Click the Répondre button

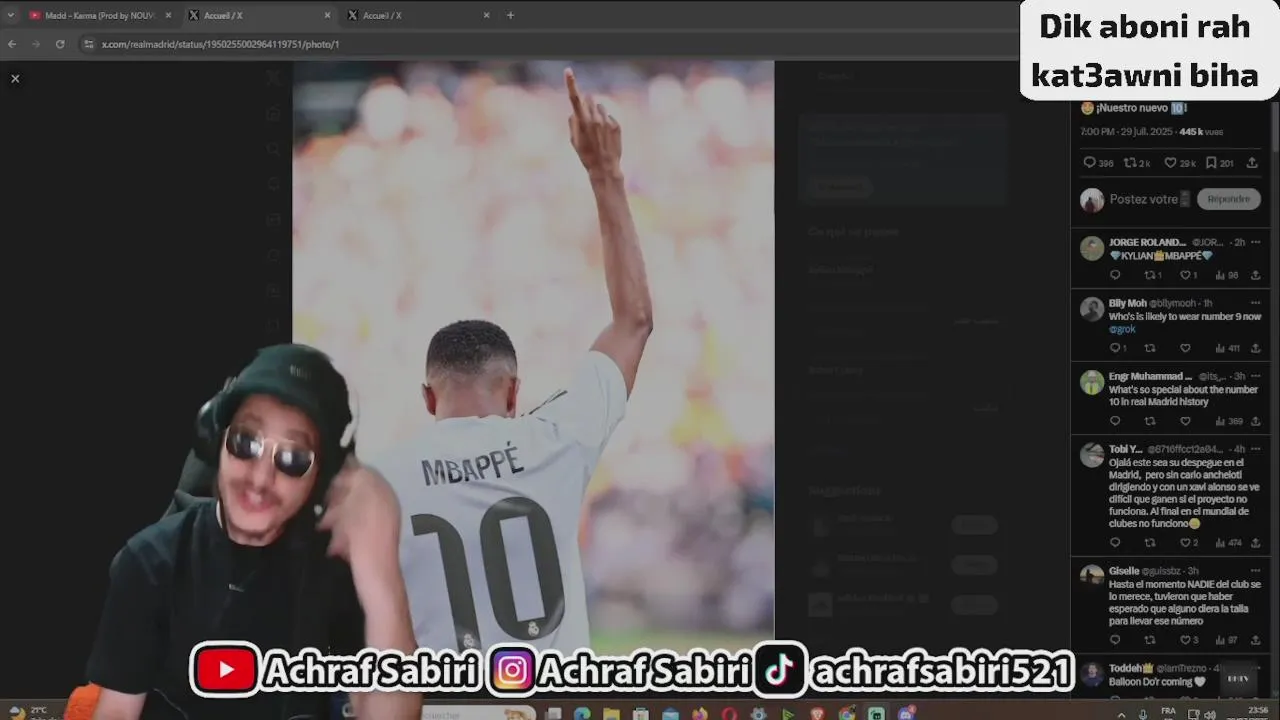point(1228,199)
